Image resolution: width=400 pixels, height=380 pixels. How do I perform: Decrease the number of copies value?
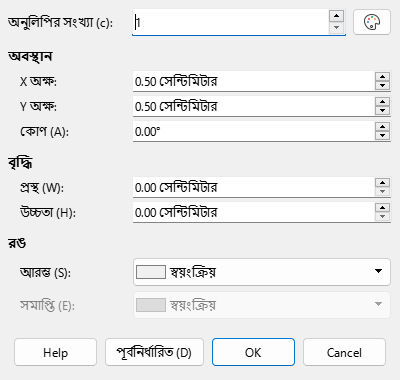click(x=336, y=27)
